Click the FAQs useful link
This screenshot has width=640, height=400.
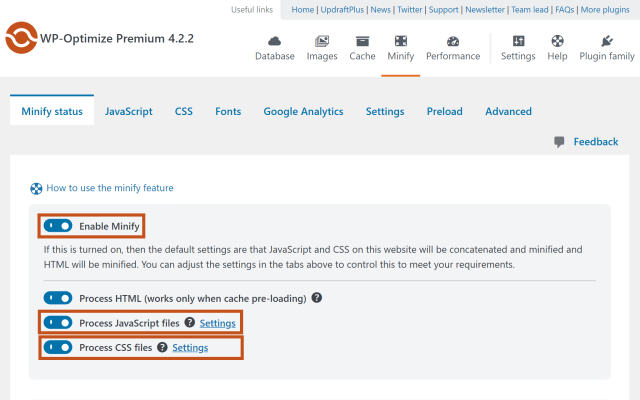(564, 9)
